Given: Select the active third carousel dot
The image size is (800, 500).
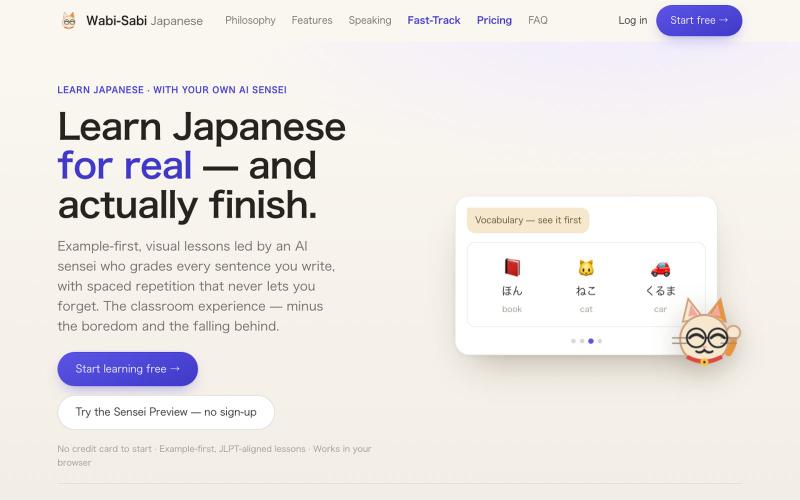Looking at the screenshot, I should [591, 341].
